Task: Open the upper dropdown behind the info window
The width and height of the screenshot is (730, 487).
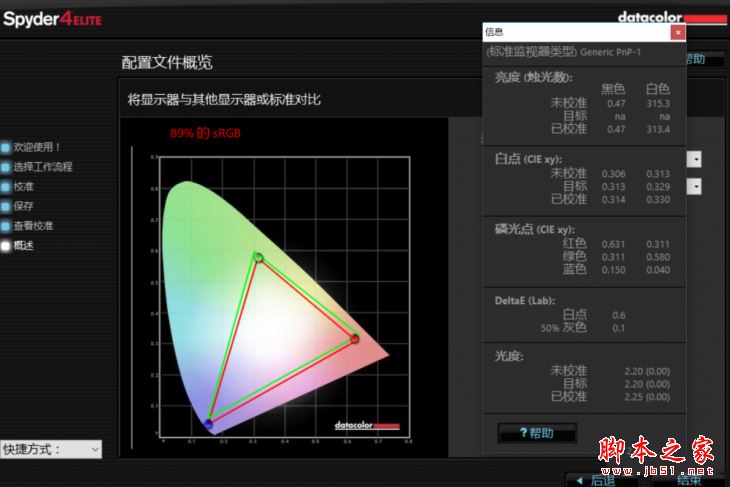Action: click(x=694, y=159)
